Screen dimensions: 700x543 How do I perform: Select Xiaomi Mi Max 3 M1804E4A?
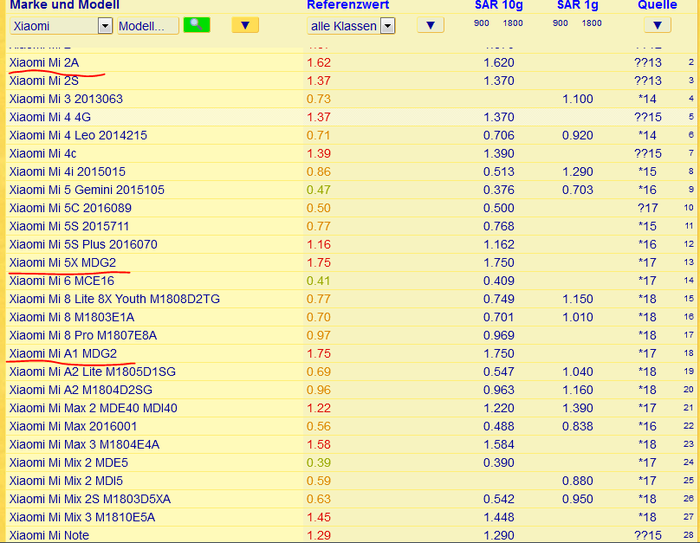[84, 444]
